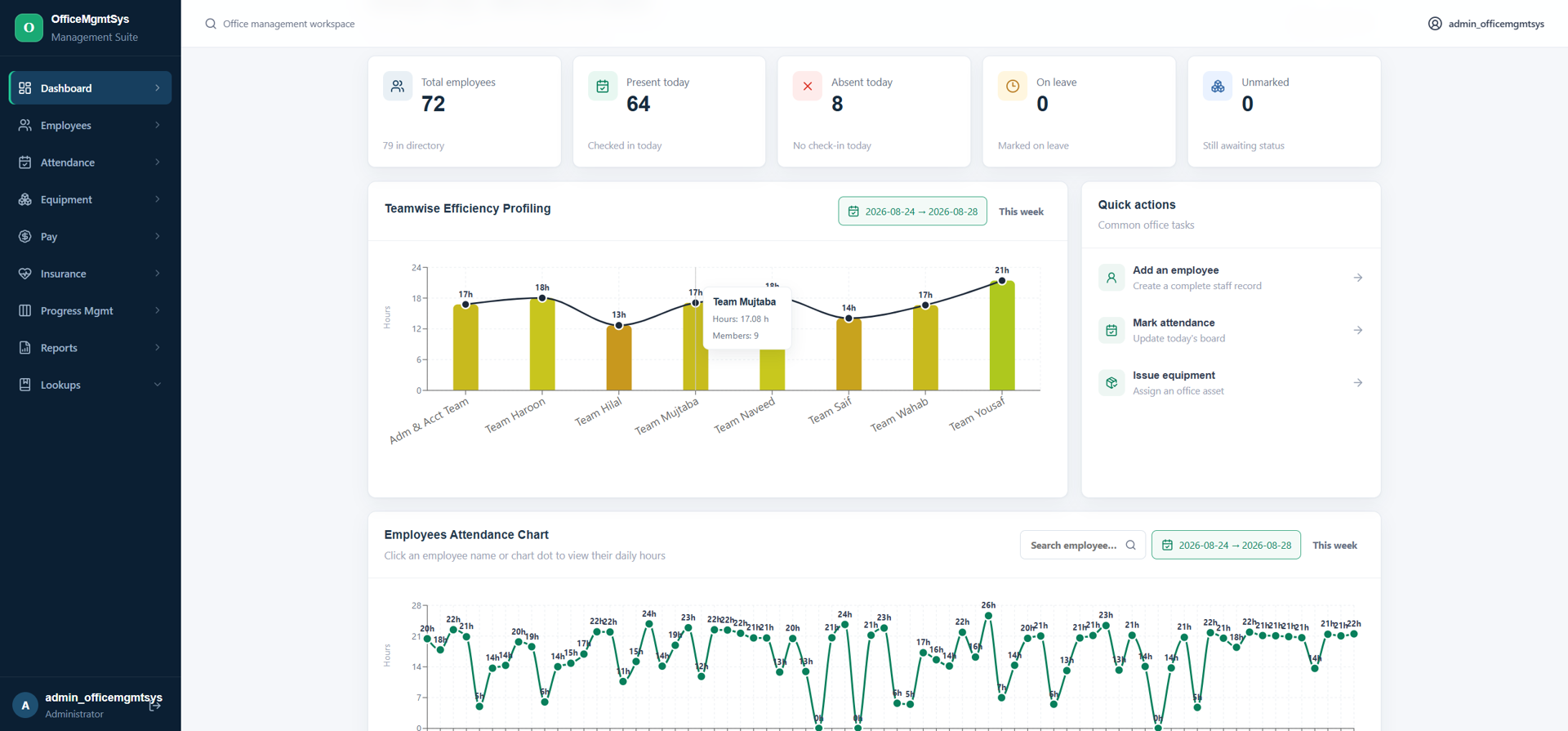1568x731 pixels.
Task: Open Employees Attendance Chart date range picker
Action: pos(1226,545)
